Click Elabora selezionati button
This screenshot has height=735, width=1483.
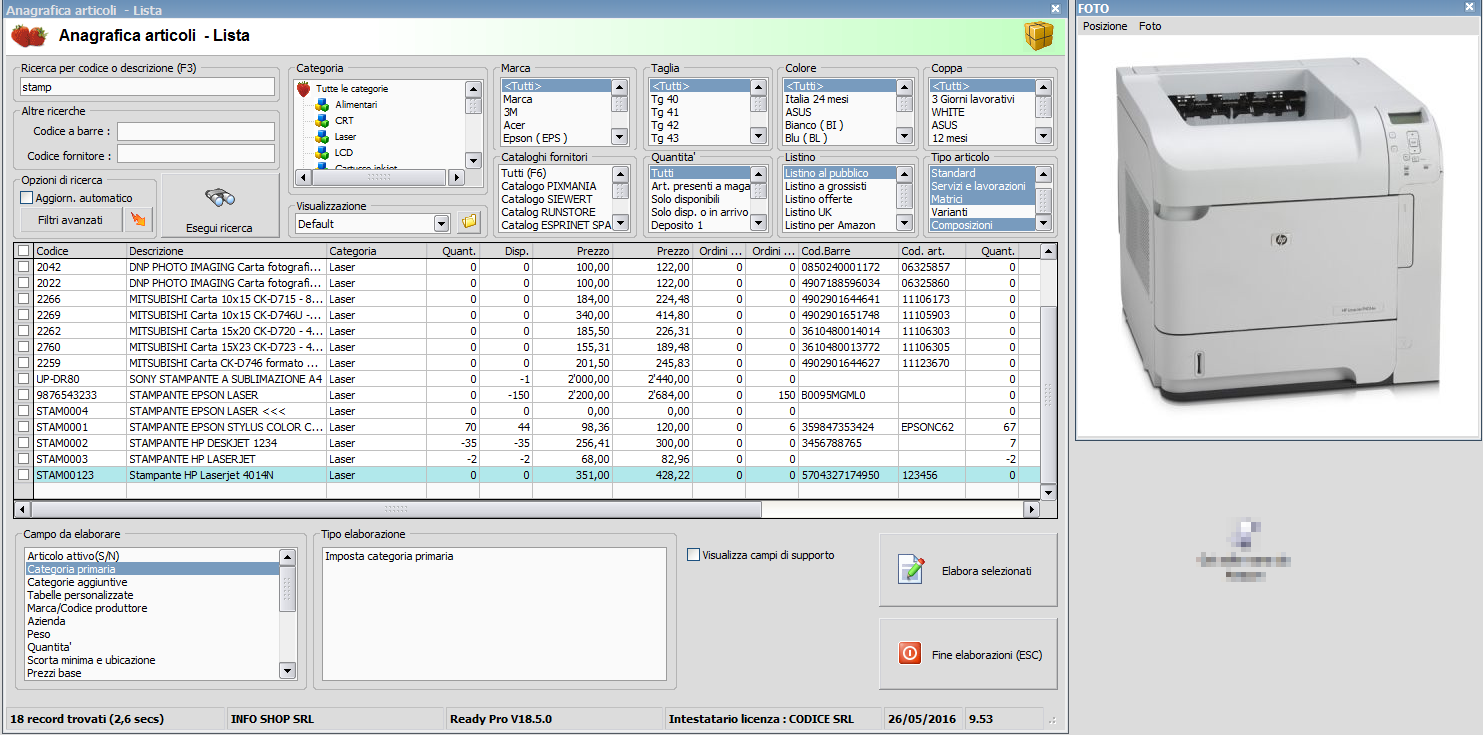tap(967, 570)
